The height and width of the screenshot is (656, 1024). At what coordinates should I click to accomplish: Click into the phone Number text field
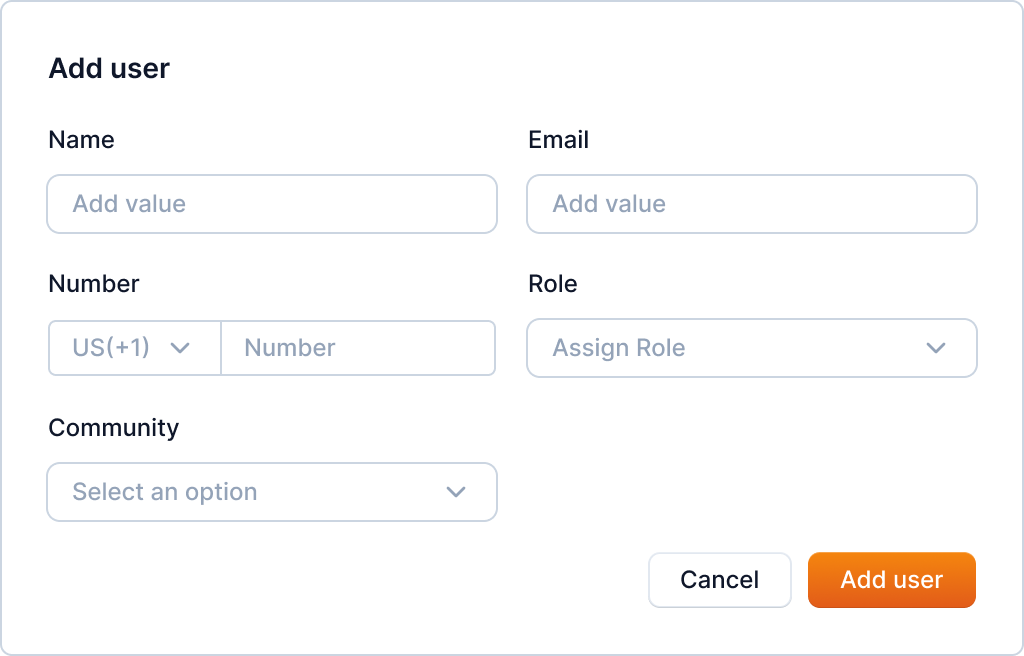(357, 348)
